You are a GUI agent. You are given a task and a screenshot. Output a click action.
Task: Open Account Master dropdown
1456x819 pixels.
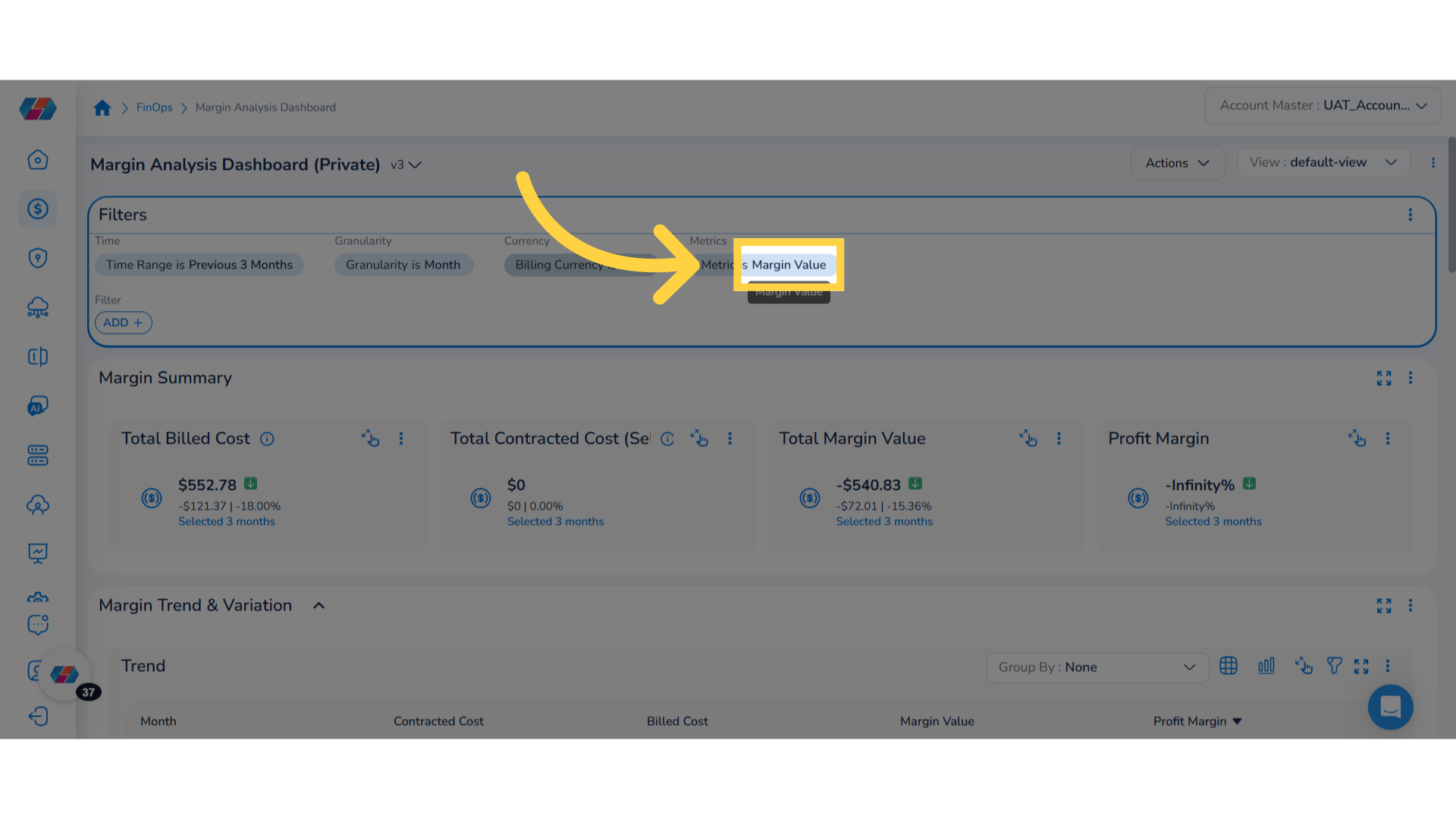coord(1323,106)
